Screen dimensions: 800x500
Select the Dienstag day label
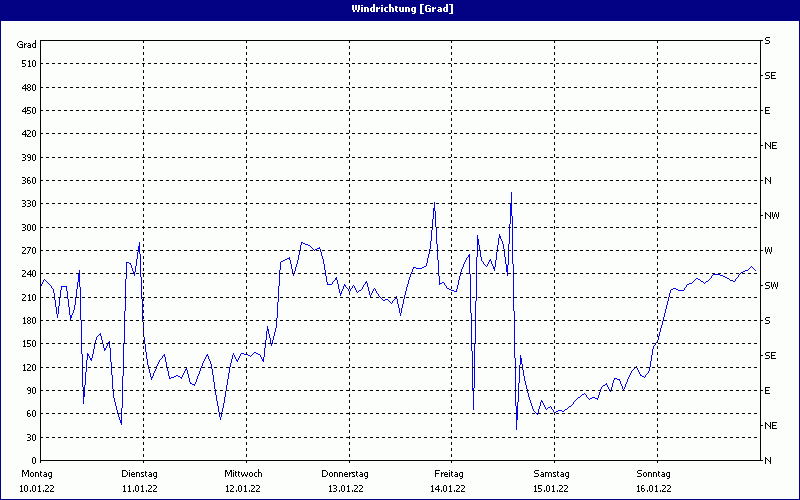click(139, 473)
